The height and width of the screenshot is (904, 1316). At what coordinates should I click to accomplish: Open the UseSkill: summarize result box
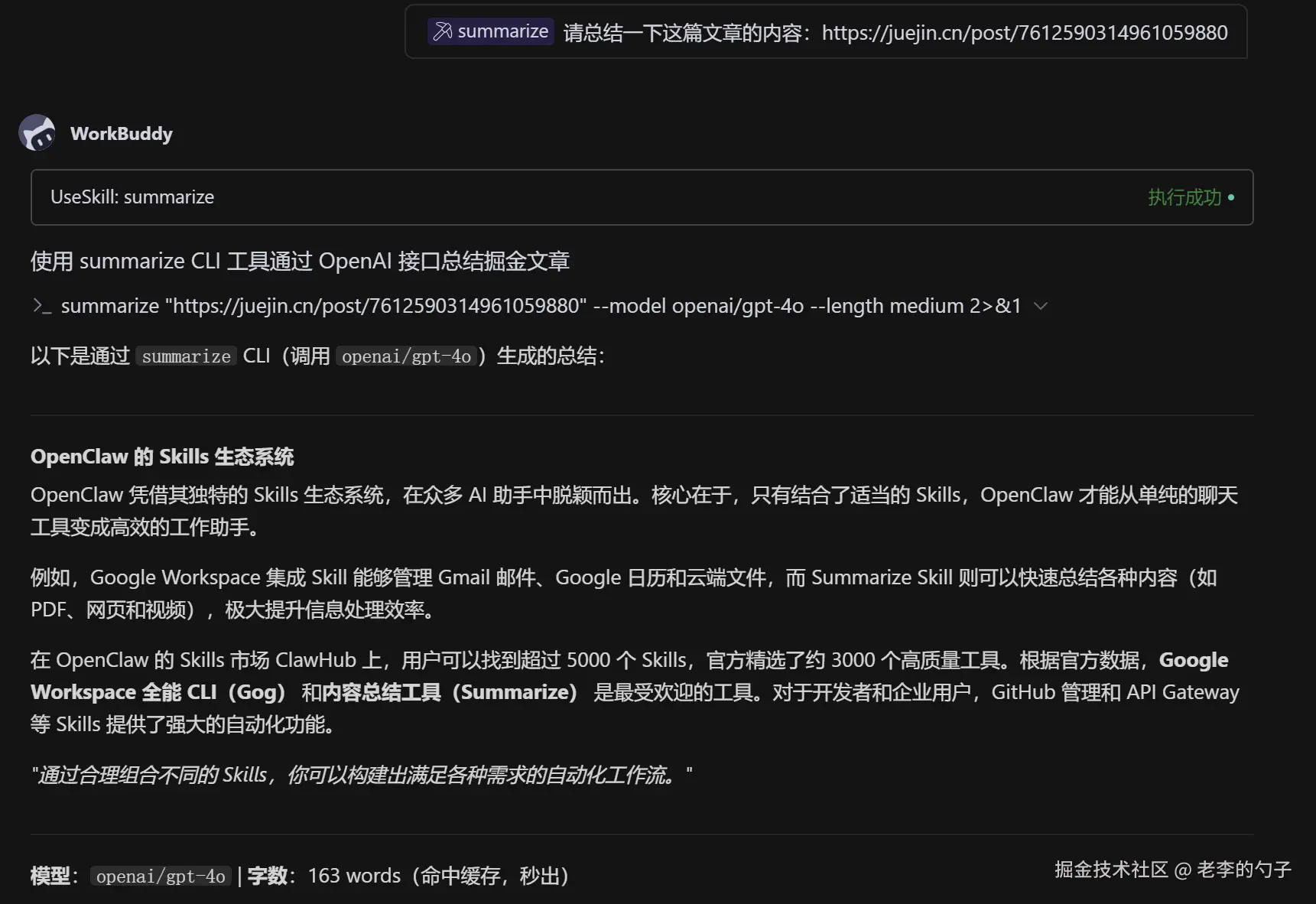[642, 197]
